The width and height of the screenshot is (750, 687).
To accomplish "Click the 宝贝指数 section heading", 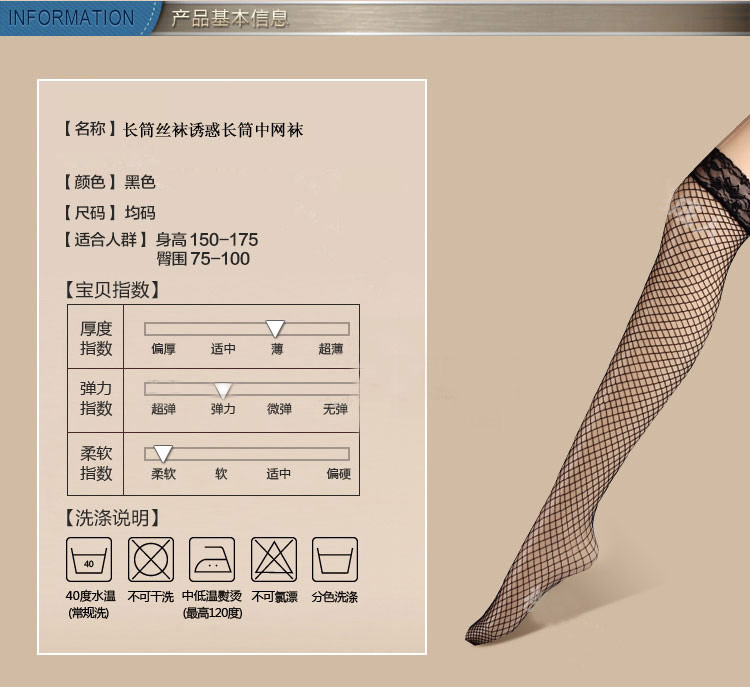I will pyautogui.click(x=112, y=290).
